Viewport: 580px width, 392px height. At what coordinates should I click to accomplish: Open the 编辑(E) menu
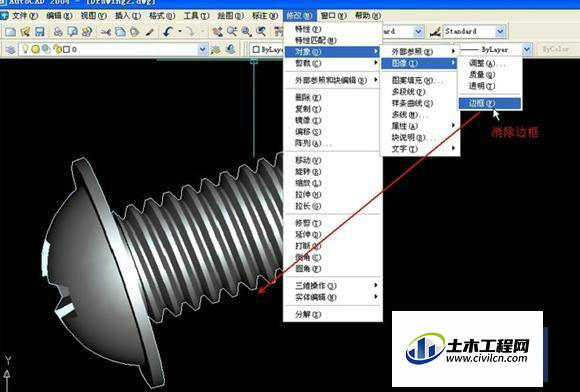click(x=59, y=16)
